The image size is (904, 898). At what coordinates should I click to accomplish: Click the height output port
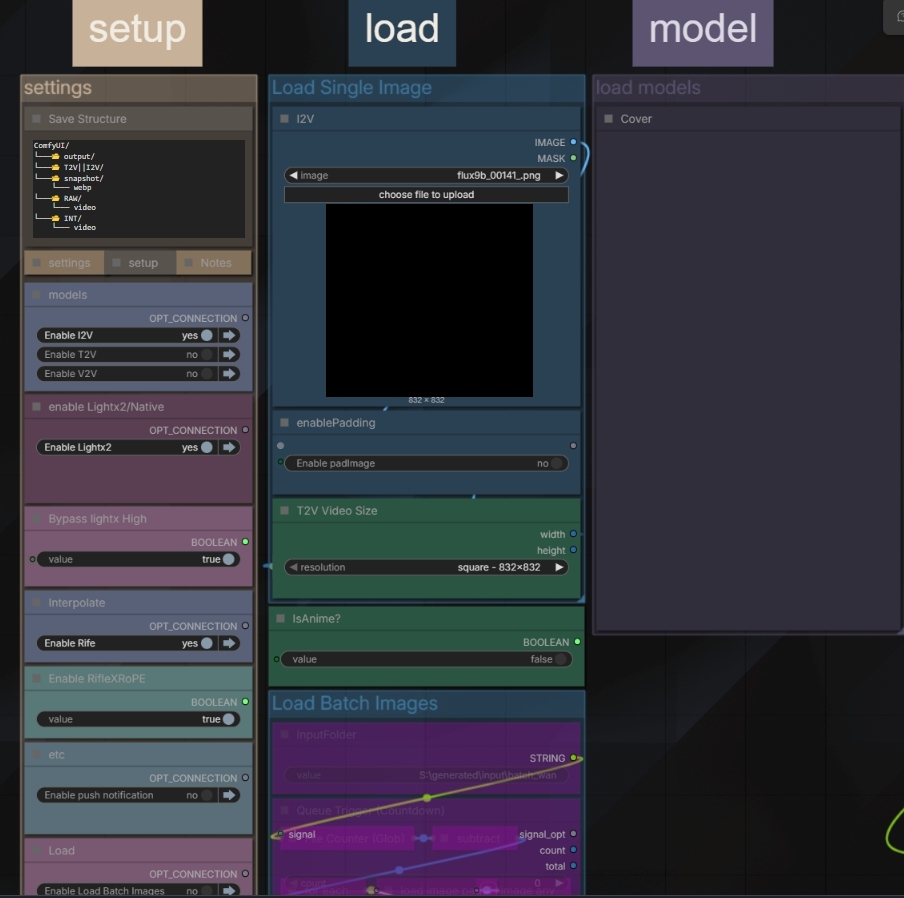click(573, 550)
